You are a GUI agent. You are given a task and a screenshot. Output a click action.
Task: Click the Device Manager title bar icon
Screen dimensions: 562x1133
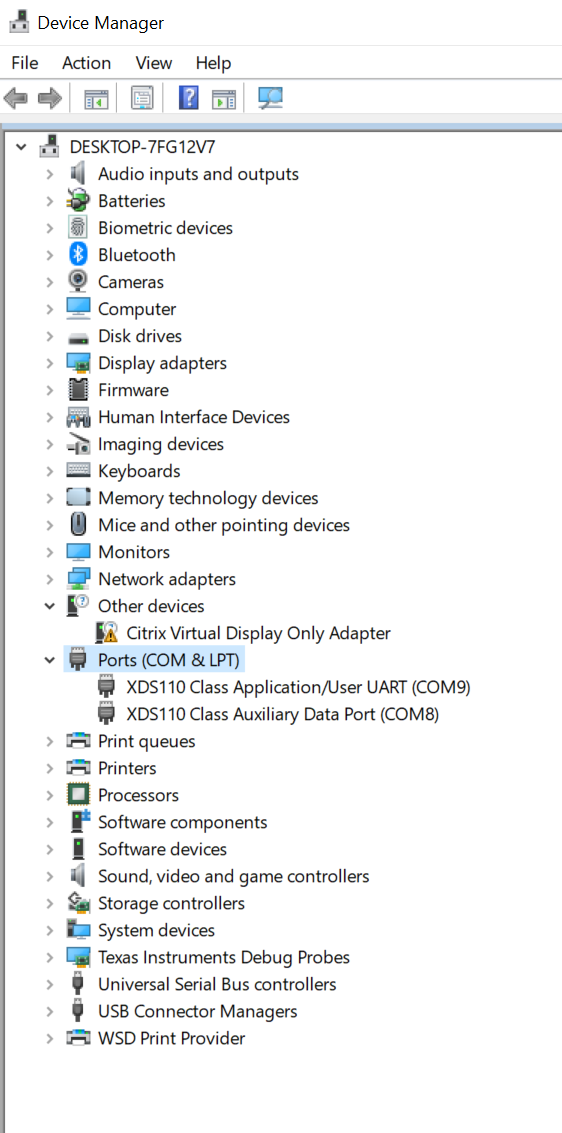click(19, 22)
